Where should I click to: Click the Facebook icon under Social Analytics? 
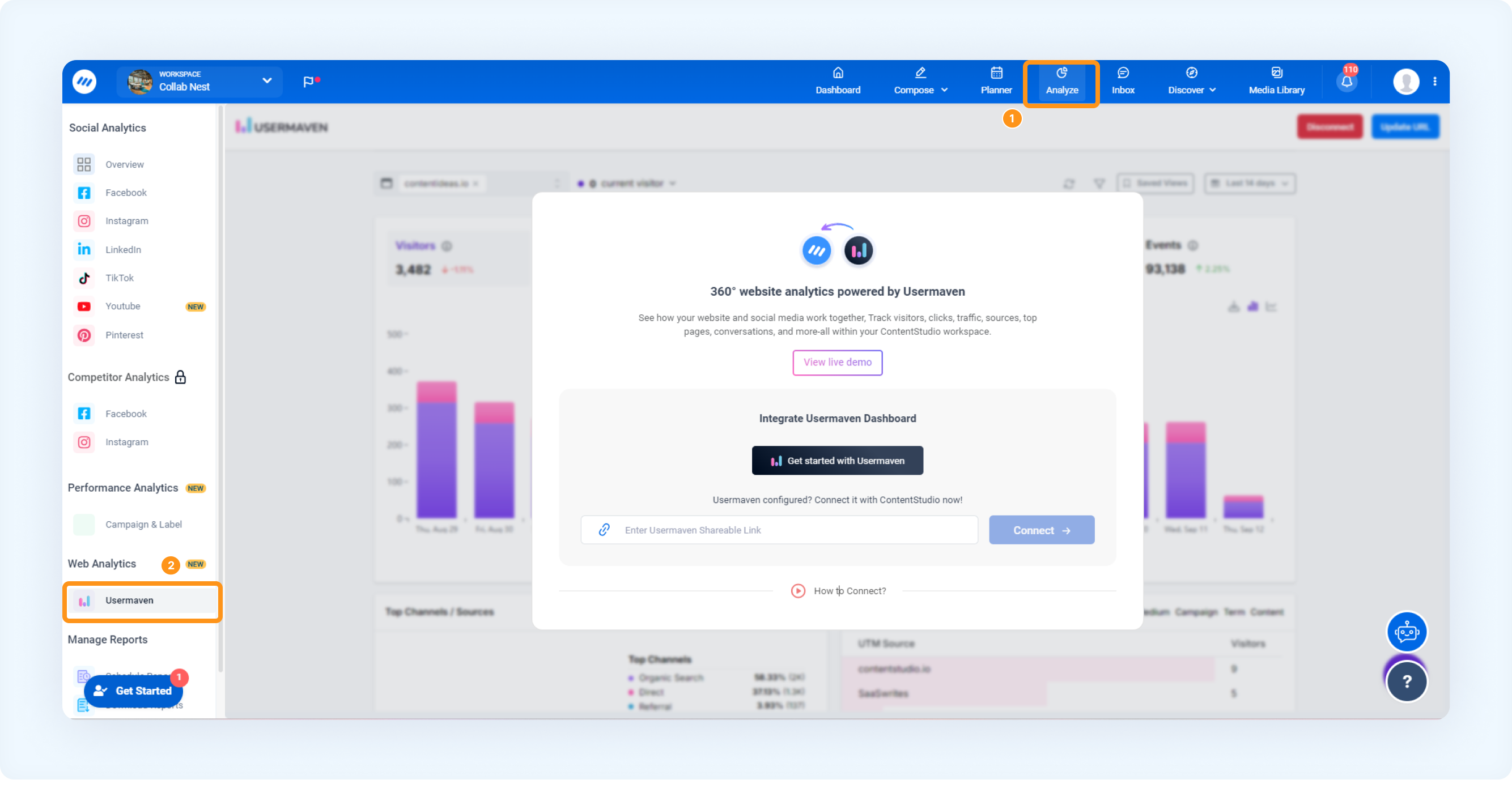coord(84,193)
